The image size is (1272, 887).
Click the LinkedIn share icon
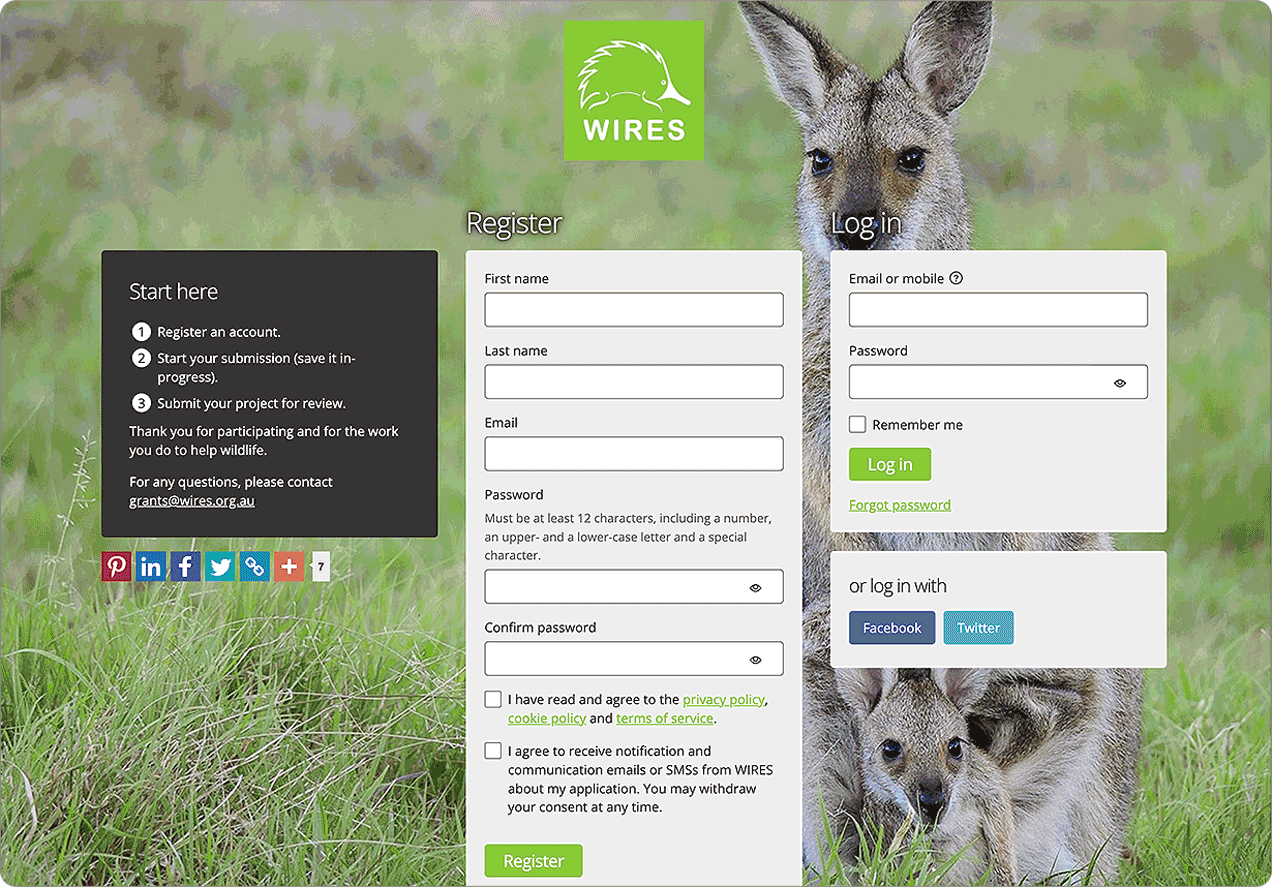click(150, 566)
